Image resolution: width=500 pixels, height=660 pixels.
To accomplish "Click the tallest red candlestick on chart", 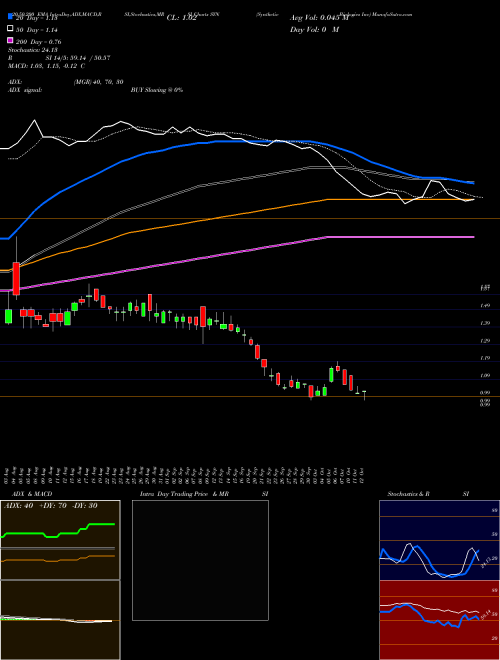I will point(16,279).
